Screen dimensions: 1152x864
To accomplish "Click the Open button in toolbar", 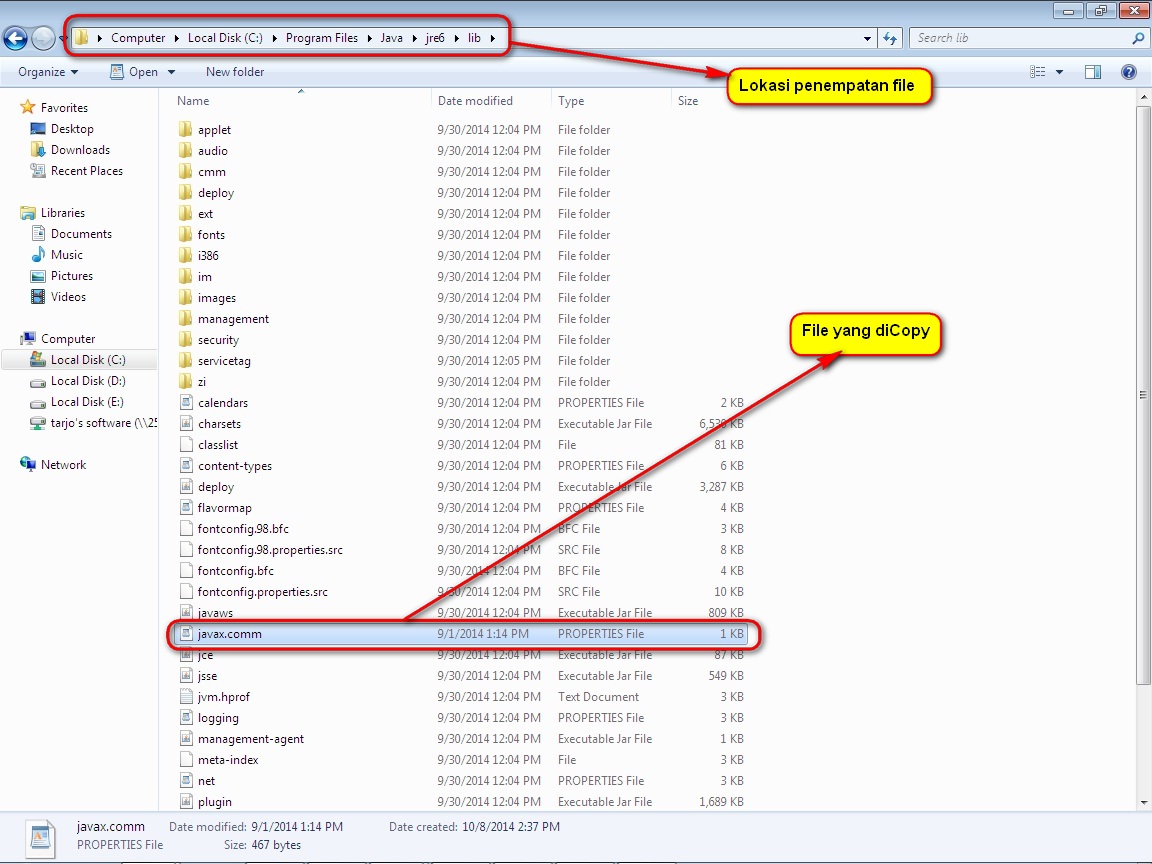I will 134,72.
